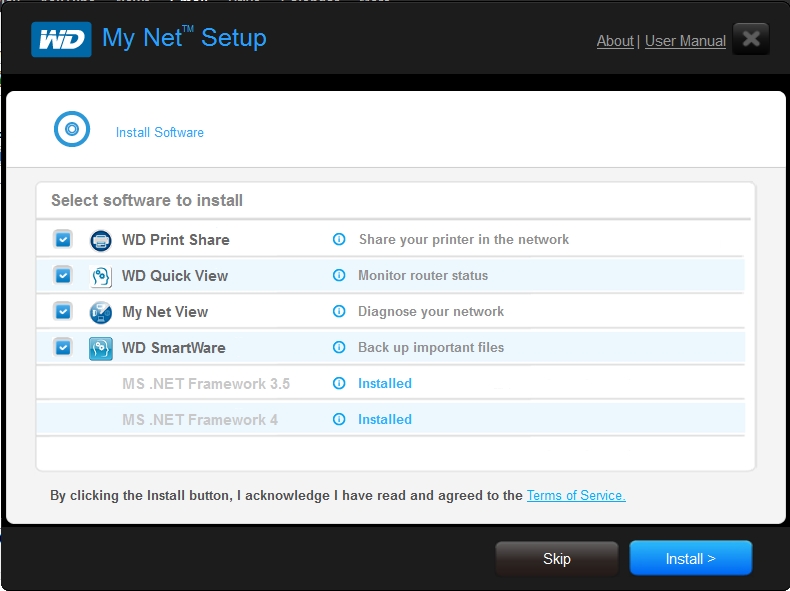Click info icon for MS .NET Framework 4
Image resolution: width=790 pixels, height=591 pixels.
click(x=339, y=419)
